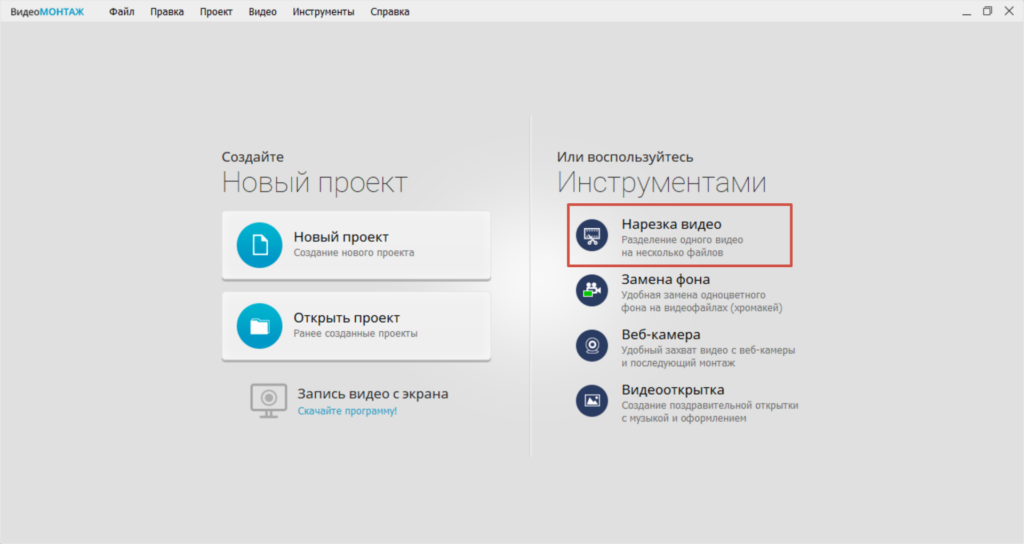Image resolution: width=1024 pixels, height=544 pixels.
Task: Click the Веб-камера webcam icon
Action: point(592,345)
